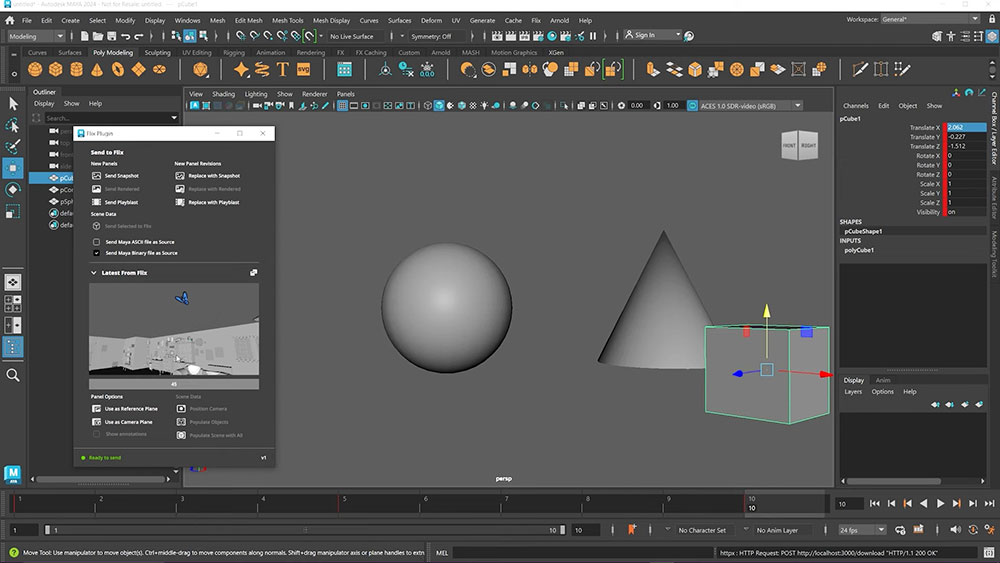Pop out the Latest From Flix panel
Viewport: 1000px width, 563px height.
[254, 272]
